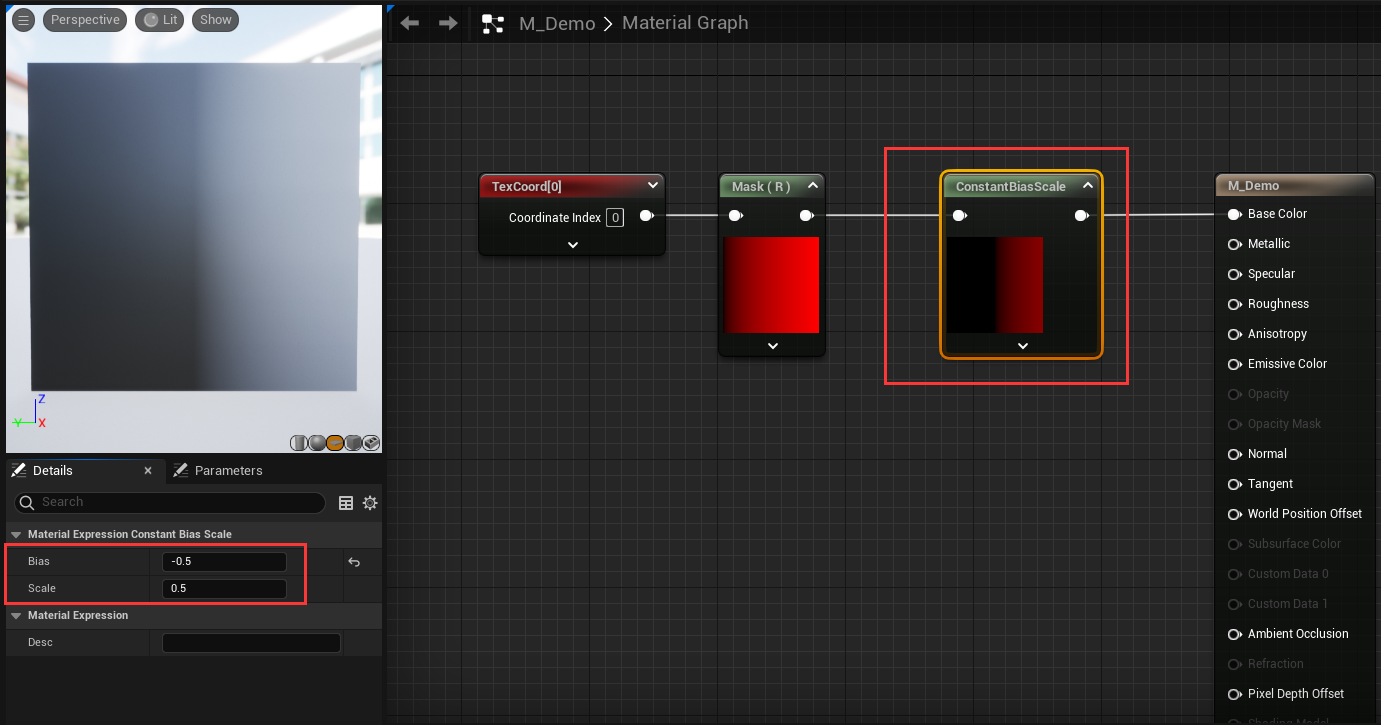Open the viewport hamburger options menu
Screen dimensions: 1381x725
pyautogui.click(x=23, y=20)
